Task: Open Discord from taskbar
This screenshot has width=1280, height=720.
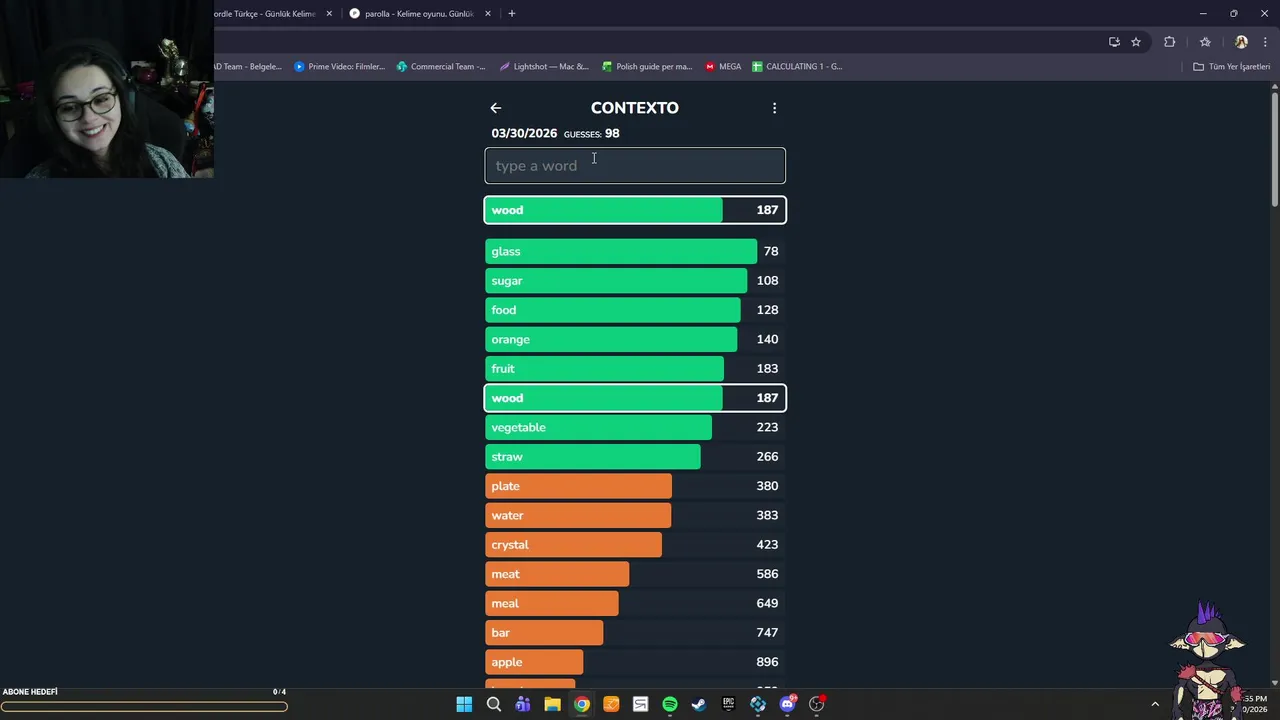Action: 787,704
